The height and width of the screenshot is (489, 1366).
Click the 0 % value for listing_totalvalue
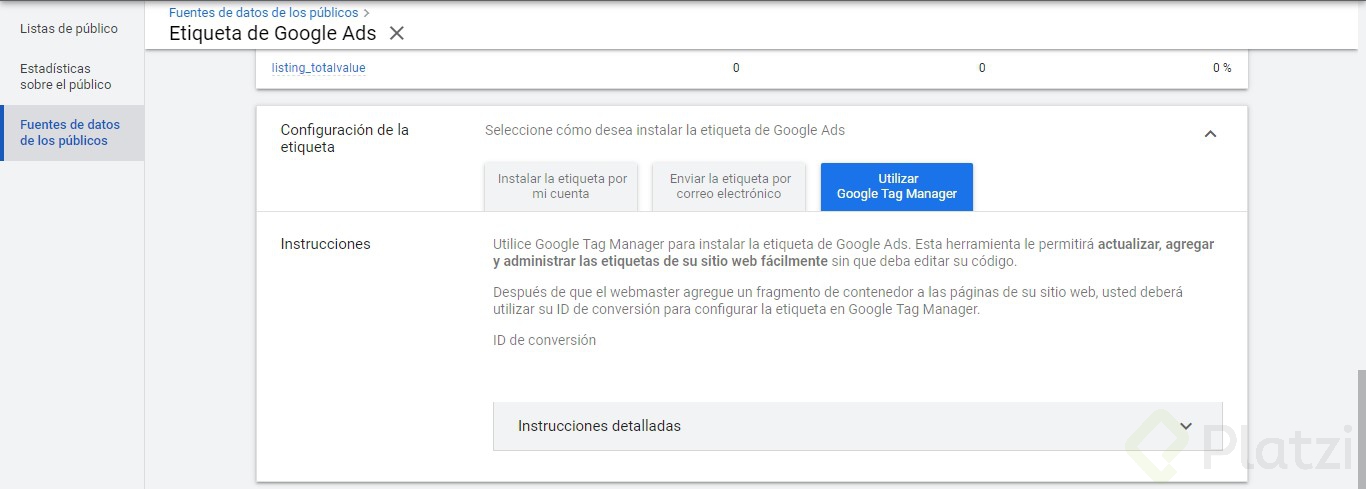pyautogui.click(x=1221, y=68)
